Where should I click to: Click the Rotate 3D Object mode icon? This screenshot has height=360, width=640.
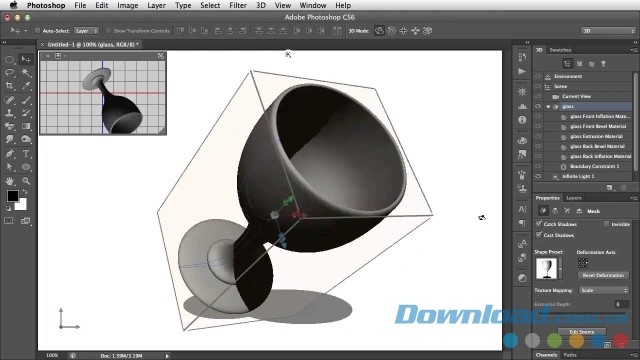click(x=379, y=31)
